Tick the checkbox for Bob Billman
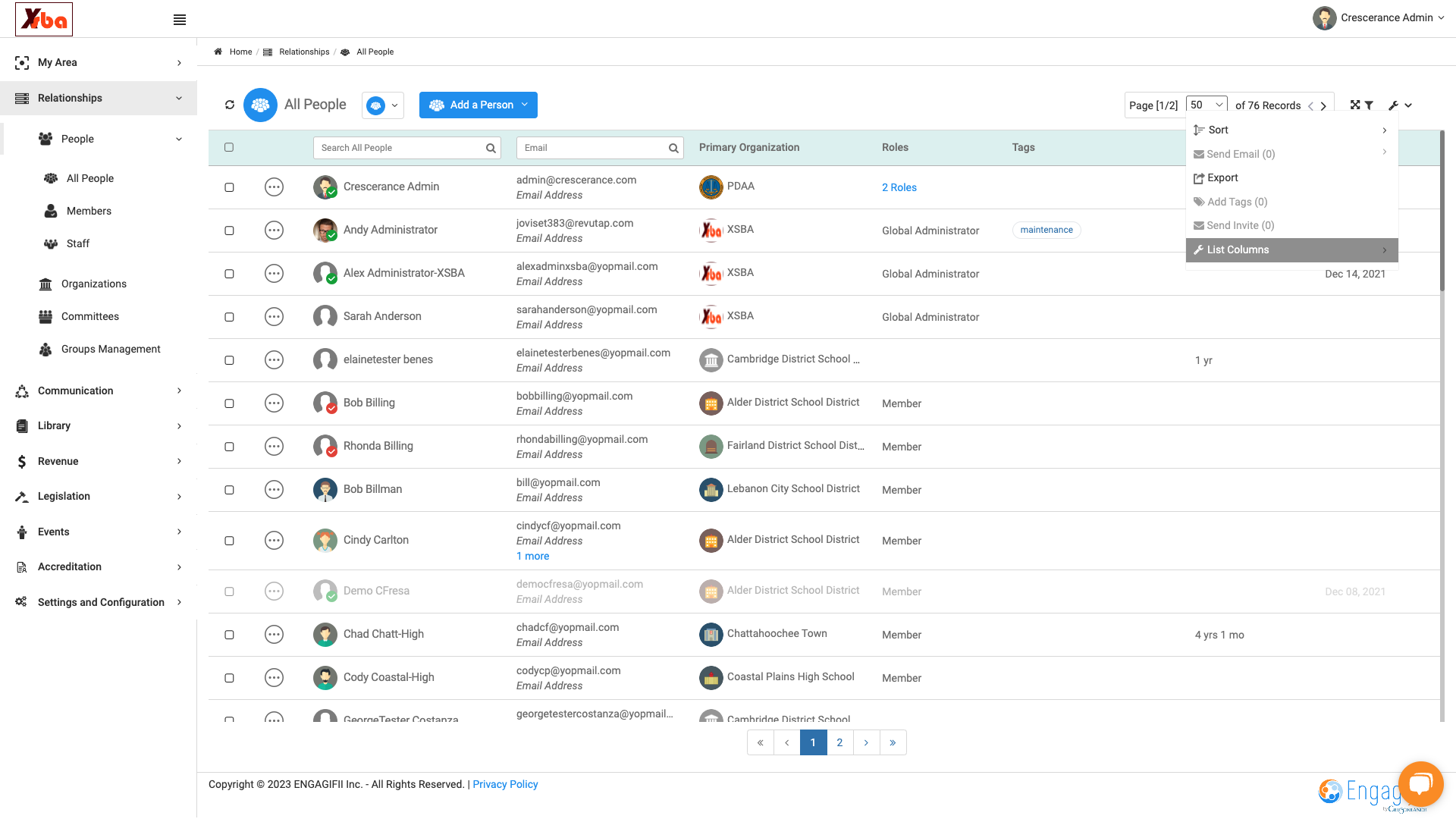1456x819 pixels. pyautogui.click(x=229, y=490)
